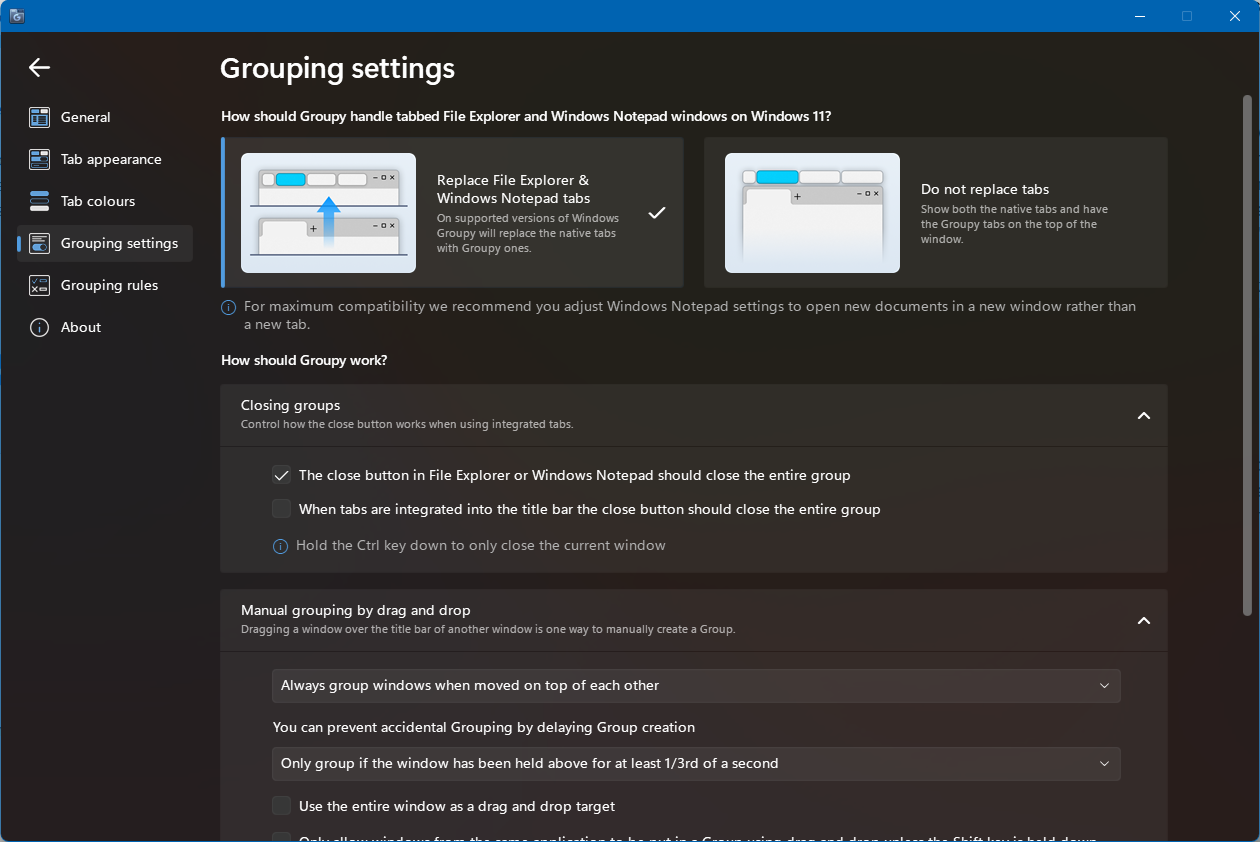This screenshot has width=1260, height=842.
Task: Click the info icon beside Notepad compatibility note
Action: (229, 307)
